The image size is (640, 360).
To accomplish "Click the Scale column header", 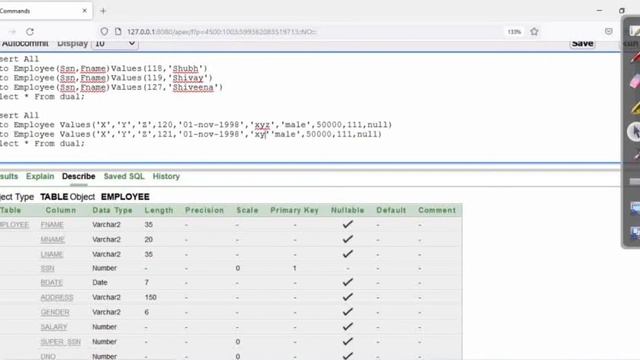I will (x=247, y=210).
